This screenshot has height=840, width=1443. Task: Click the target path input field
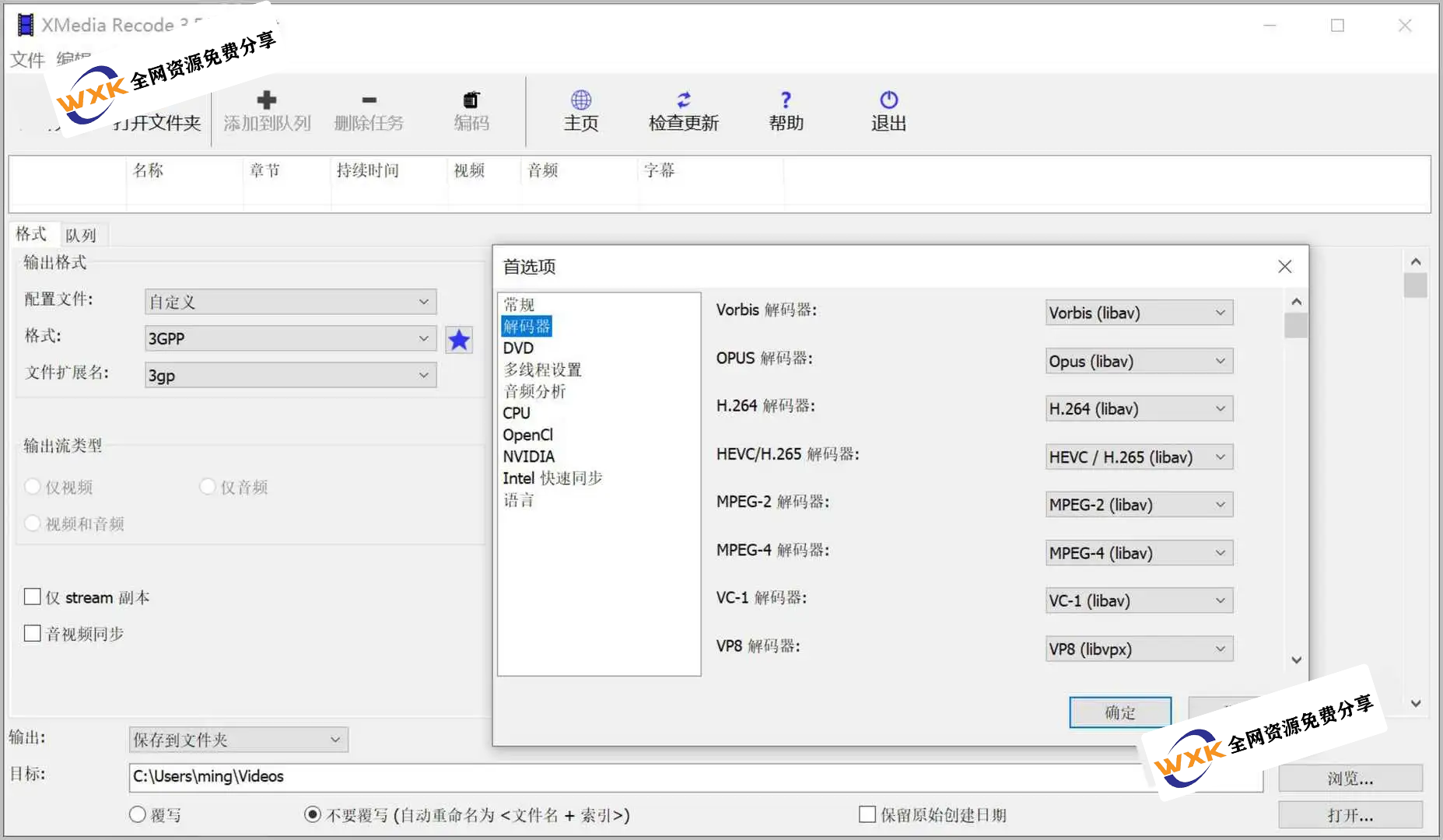click(x=622, y=776)
